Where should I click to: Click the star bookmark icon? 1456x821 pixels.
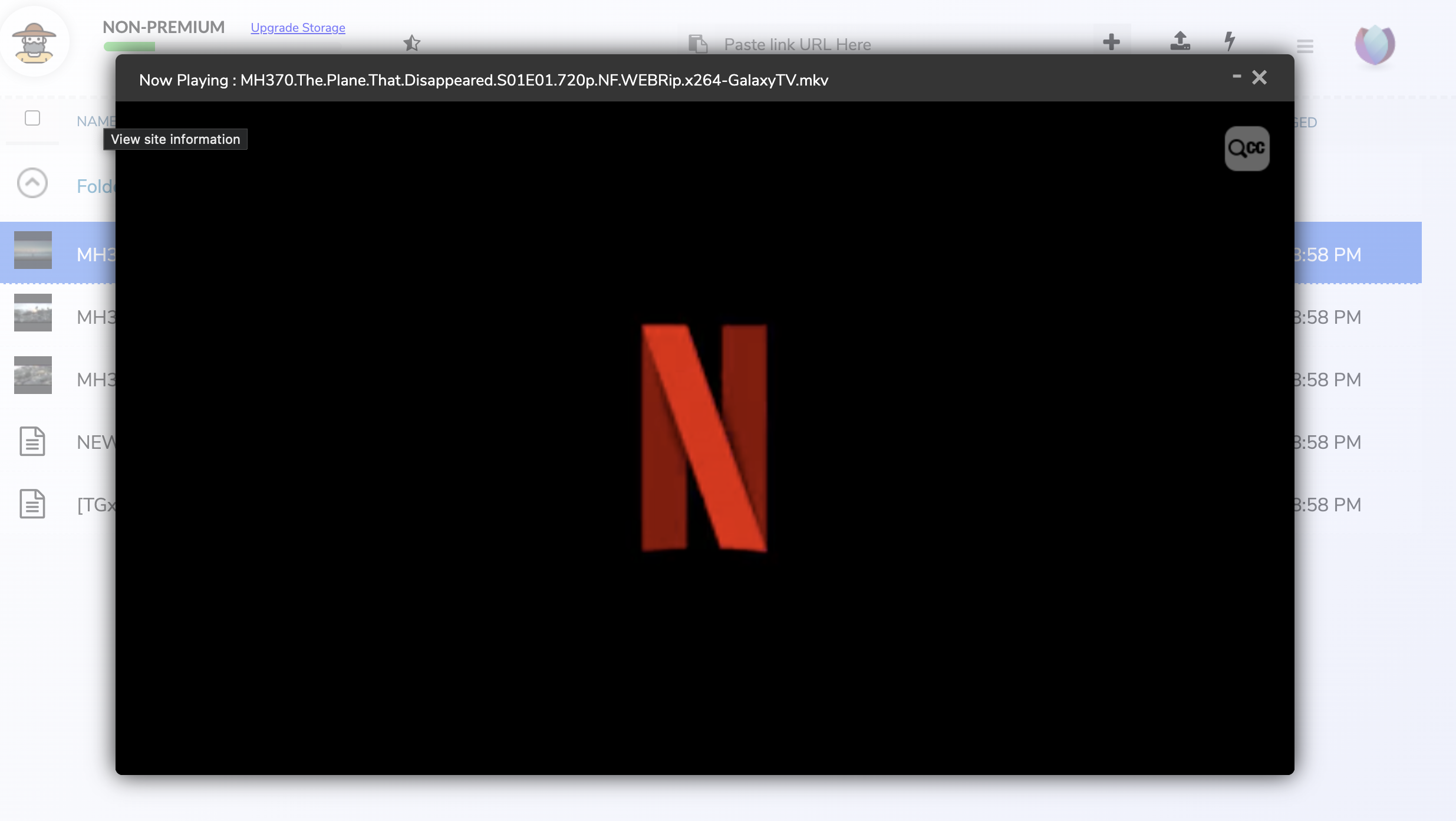(411, 42)
